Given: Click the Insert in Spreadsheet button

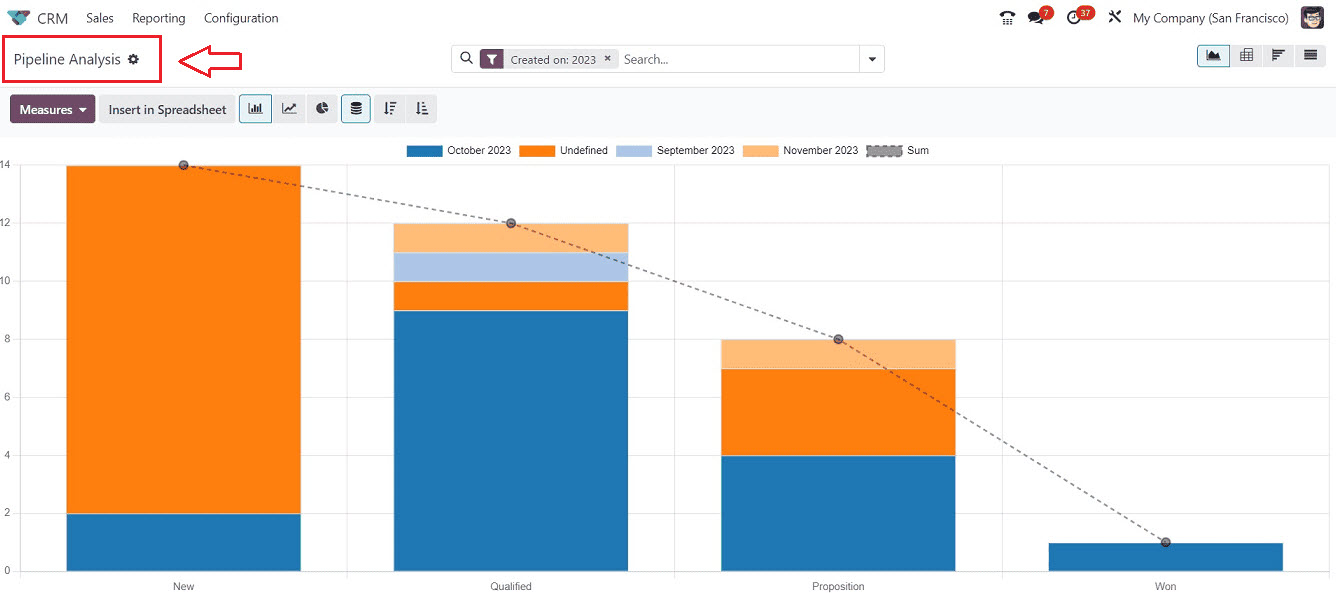Looking at the screenshot, I should coord(167,109).
